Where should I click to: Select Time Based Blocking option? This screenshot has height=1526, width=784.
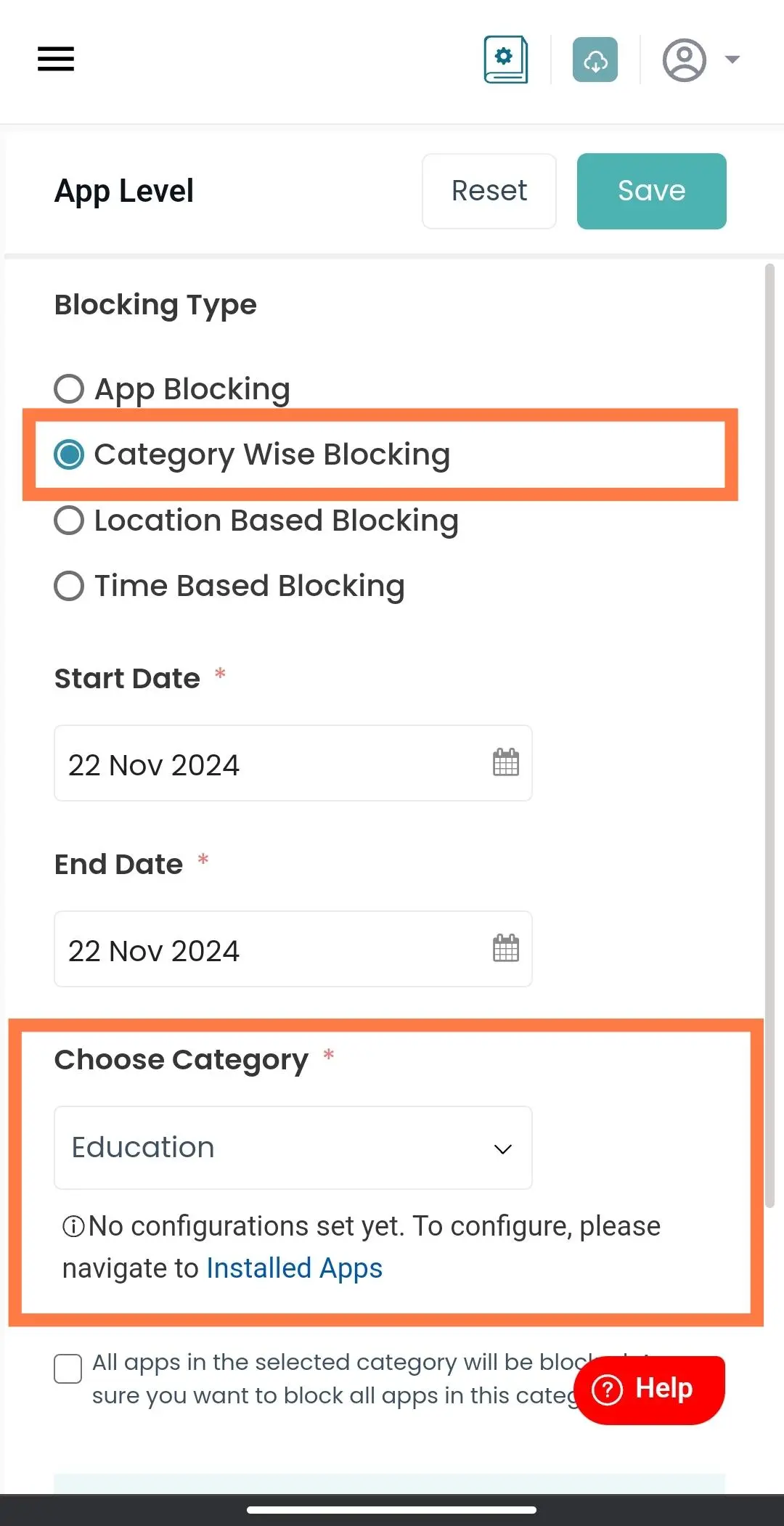coord(69,585)
